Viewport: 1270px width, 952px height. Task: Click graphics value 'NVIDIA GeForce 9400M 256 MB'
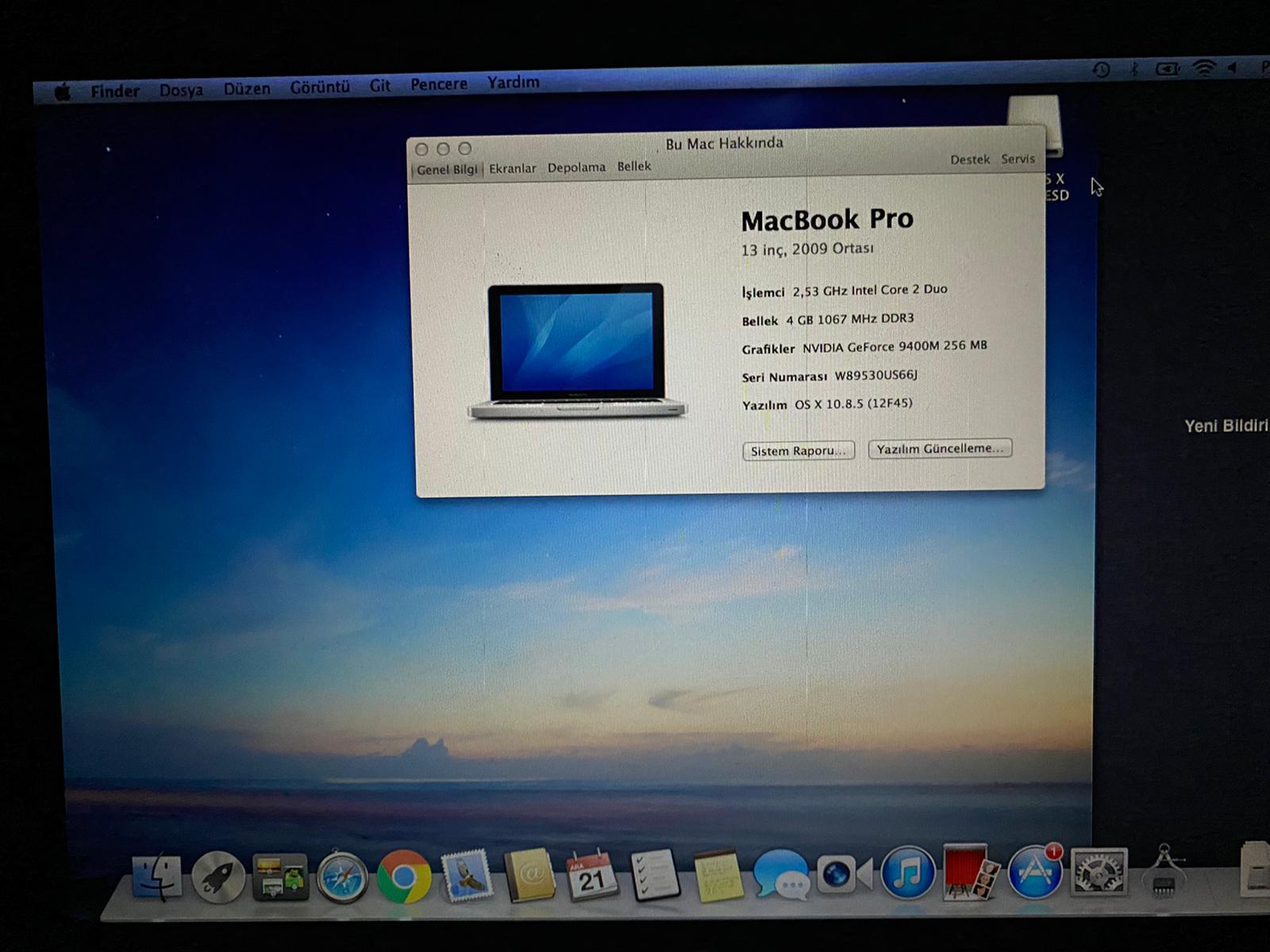click(x=895, y=347)
